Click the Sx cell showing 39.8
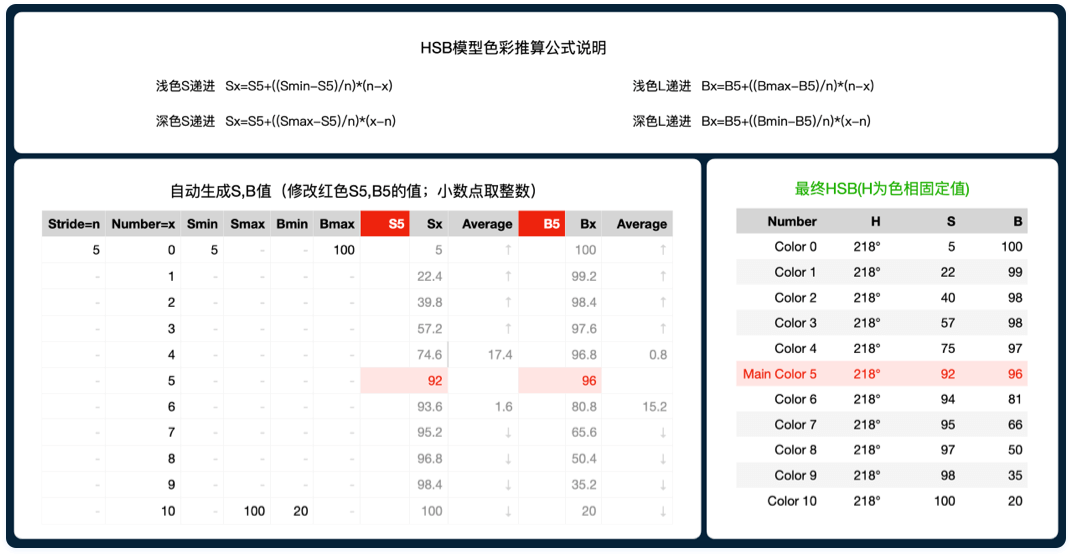This screenshot has width=1072, height=556. 429,302
